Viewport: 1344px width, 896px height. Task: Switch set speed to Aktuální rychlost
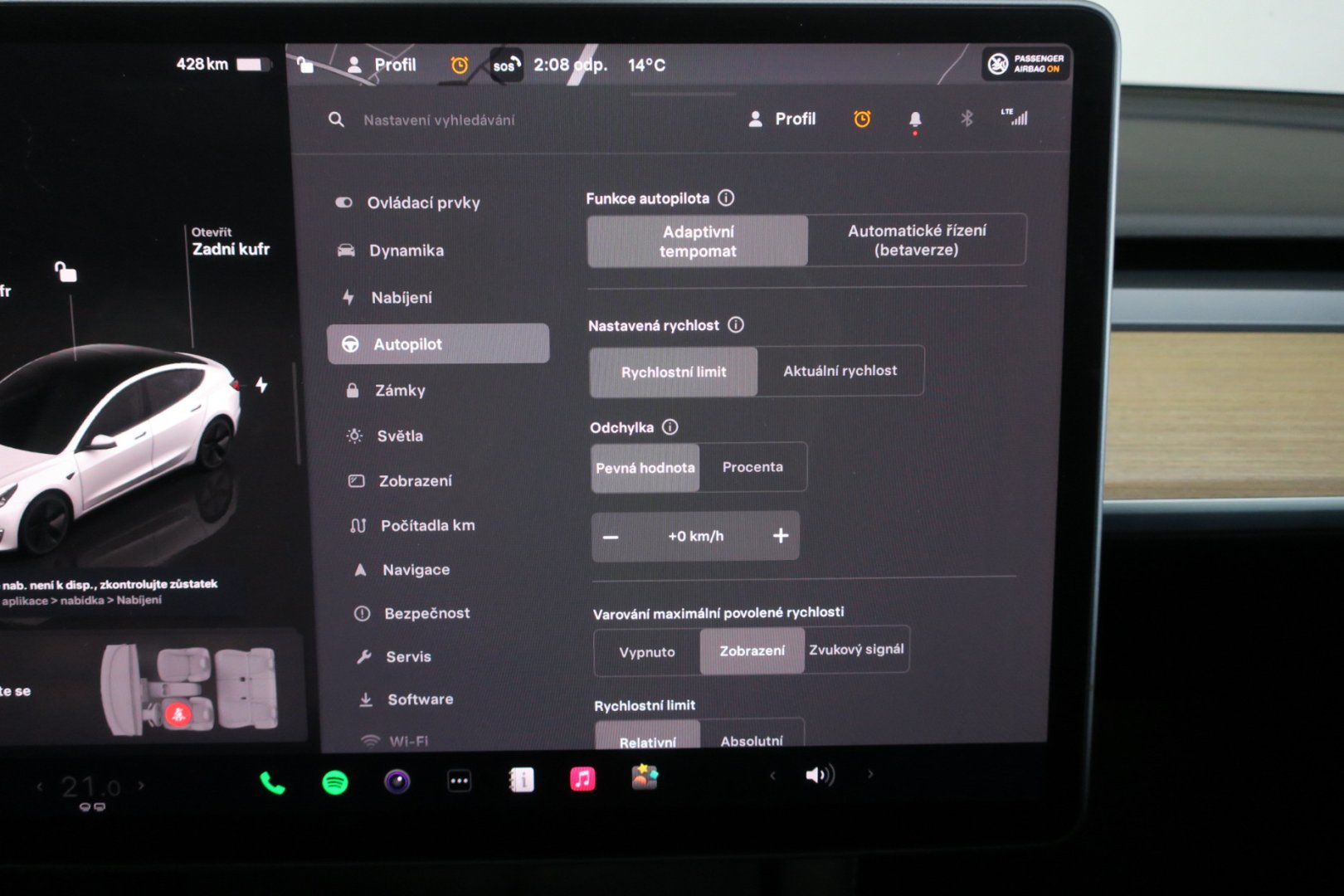coord(840,371)
